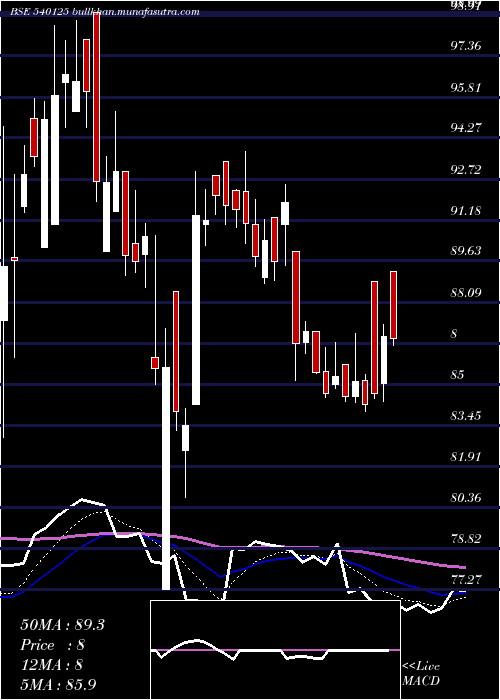Click the 92.72 price axis label
Screen dimensions: 500x700
coord(466,170)
